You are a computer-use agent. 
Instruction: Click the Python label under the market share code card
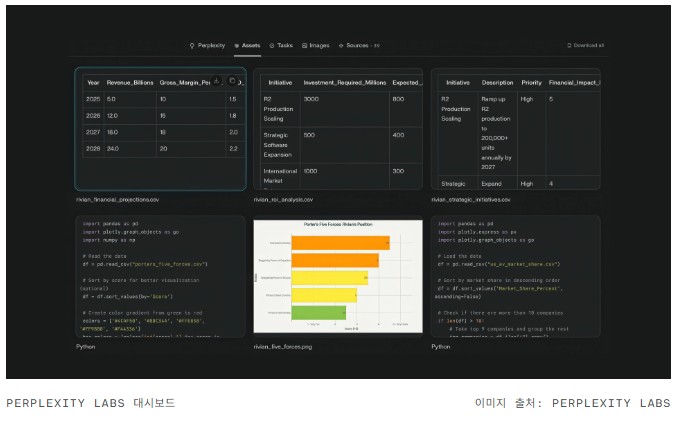point(441,347)
